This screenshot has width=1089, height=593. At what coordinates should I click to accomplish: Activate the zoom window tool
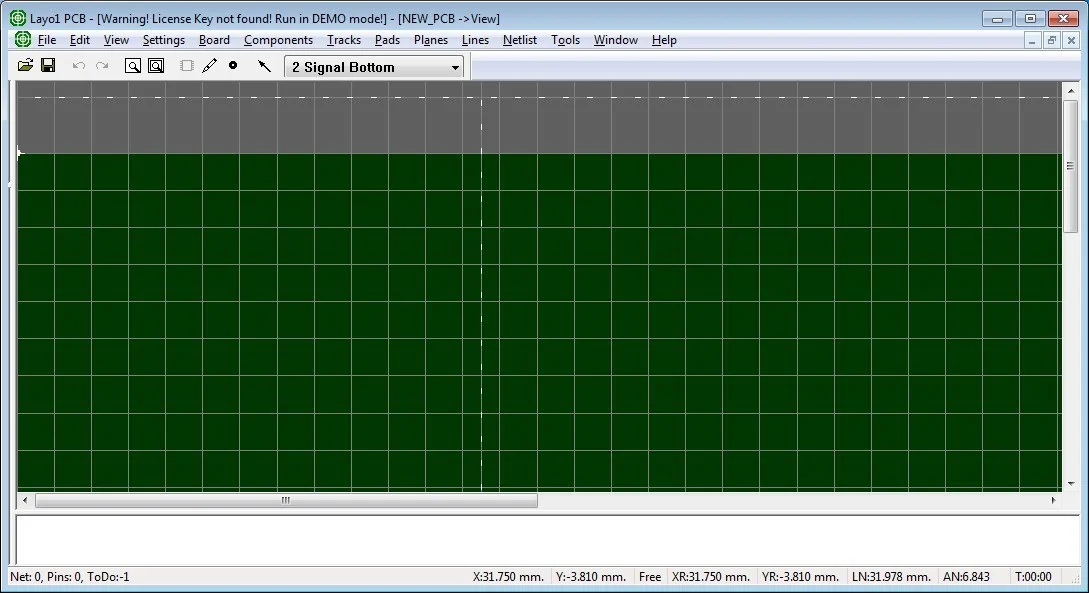pyautogui.click(x=157, y=65)
